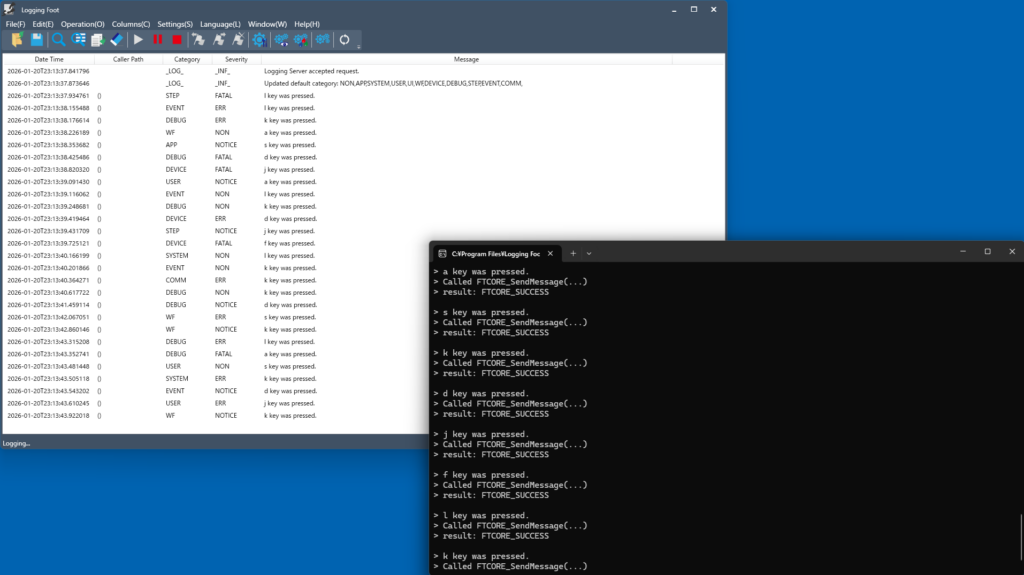Viewport: 1024px width, 575px height.
Task: Open the Columns(C) menu
Action: 131,24
